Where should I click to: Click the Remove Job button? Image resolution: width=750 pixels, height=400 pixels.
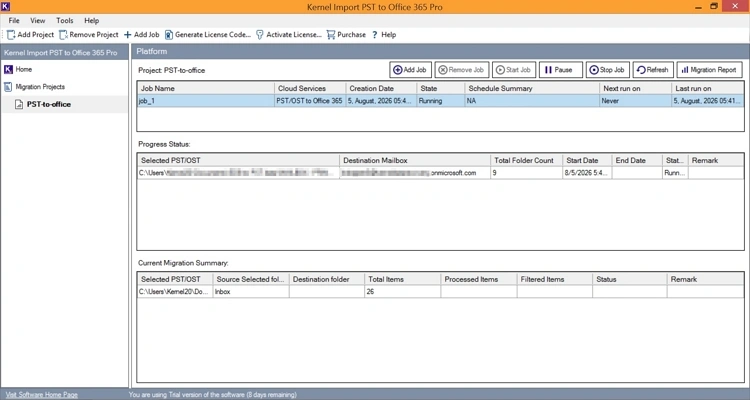click(462, 70)
